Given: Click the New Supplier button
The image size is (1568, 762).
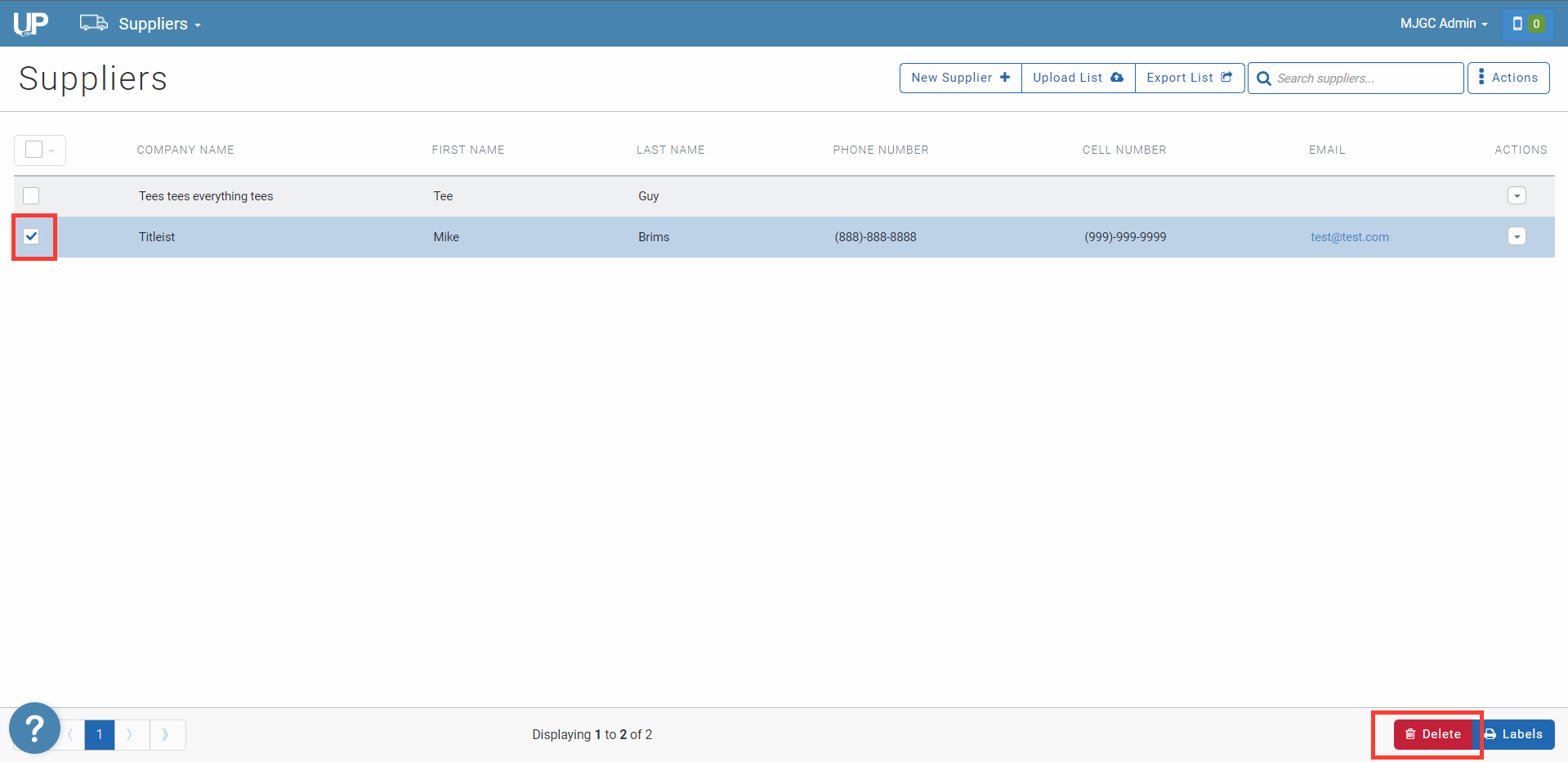Looking at the screenshot, I should (x=959, y=77).
